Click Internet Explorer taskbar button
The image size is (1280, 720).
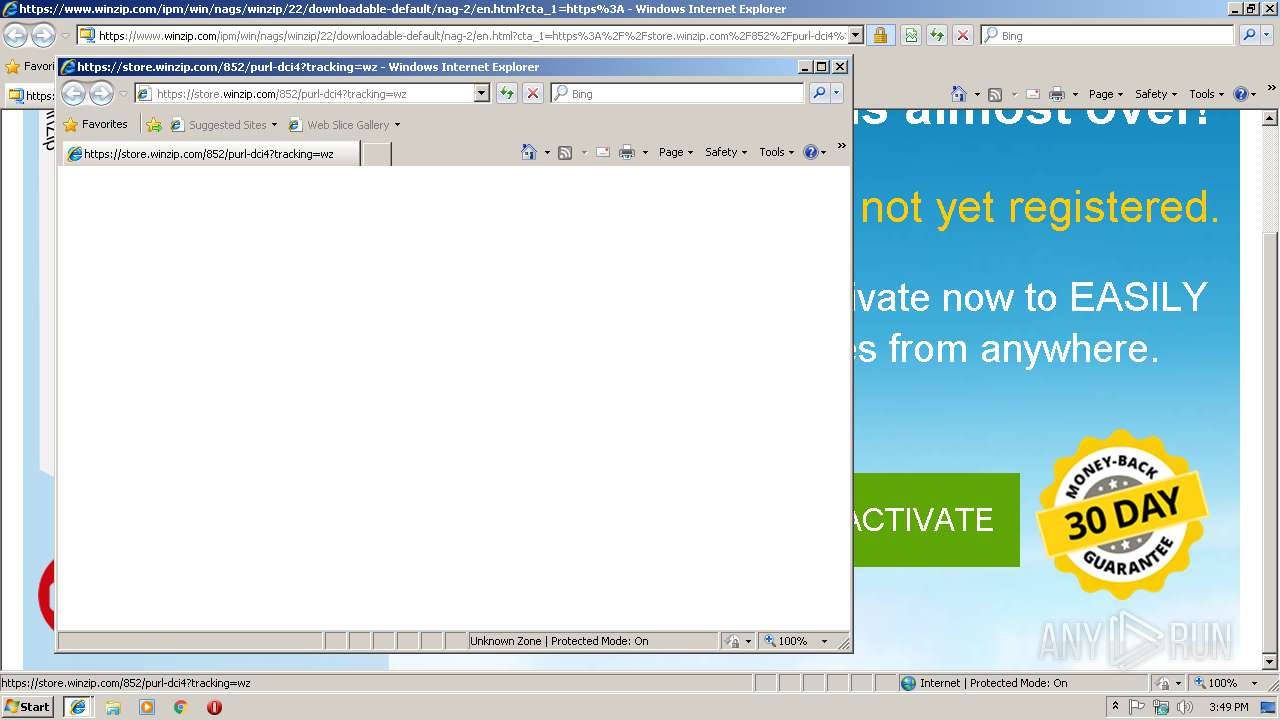pyautogui.click(x=78, y=706)
